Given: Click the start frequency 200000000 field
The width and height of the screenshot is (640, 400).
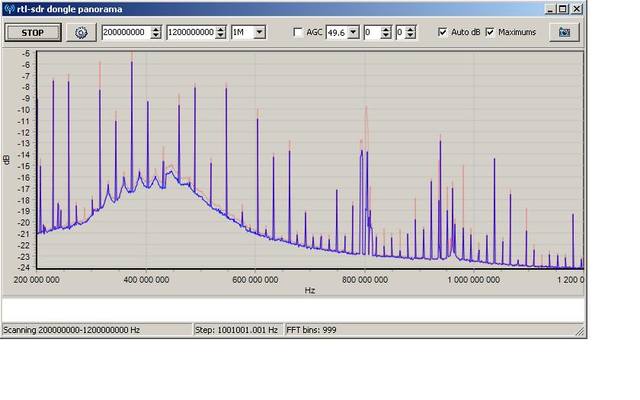Looking at the screenshot, I should pos(126,32).
